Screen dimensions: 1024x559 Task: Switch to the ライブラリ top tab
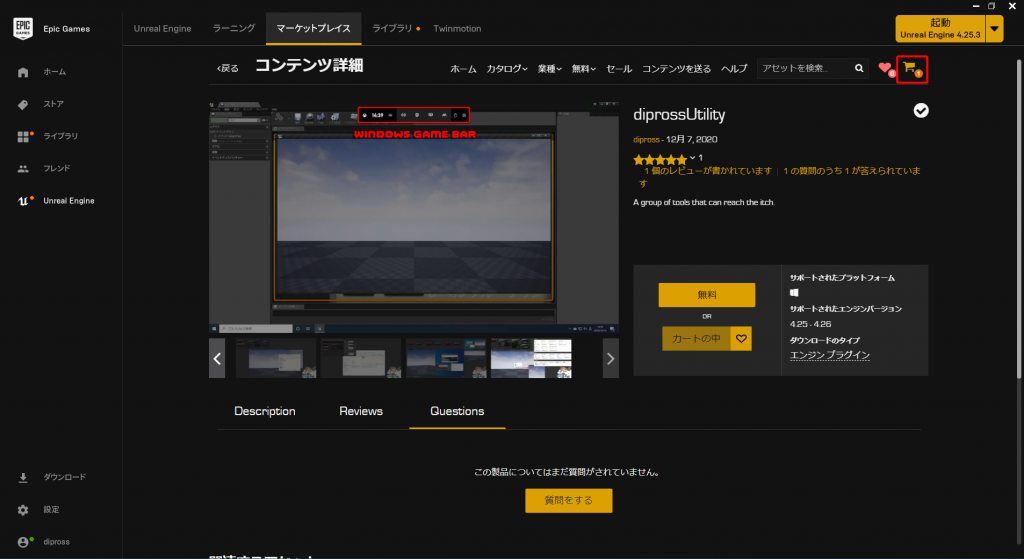click(x=392, y=29)
